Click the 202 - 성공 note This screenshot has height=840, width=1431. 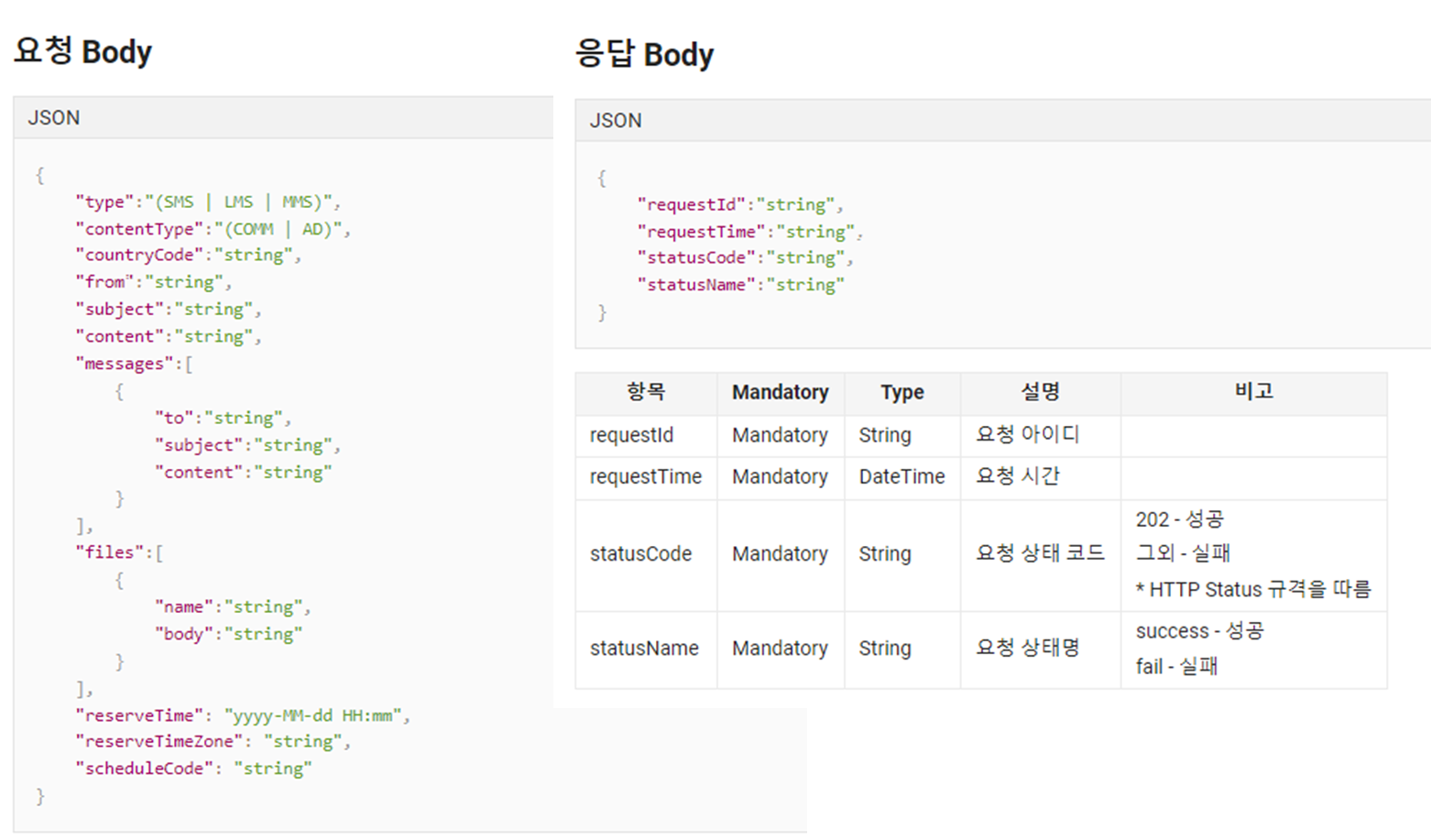(x=1180, y=519)
